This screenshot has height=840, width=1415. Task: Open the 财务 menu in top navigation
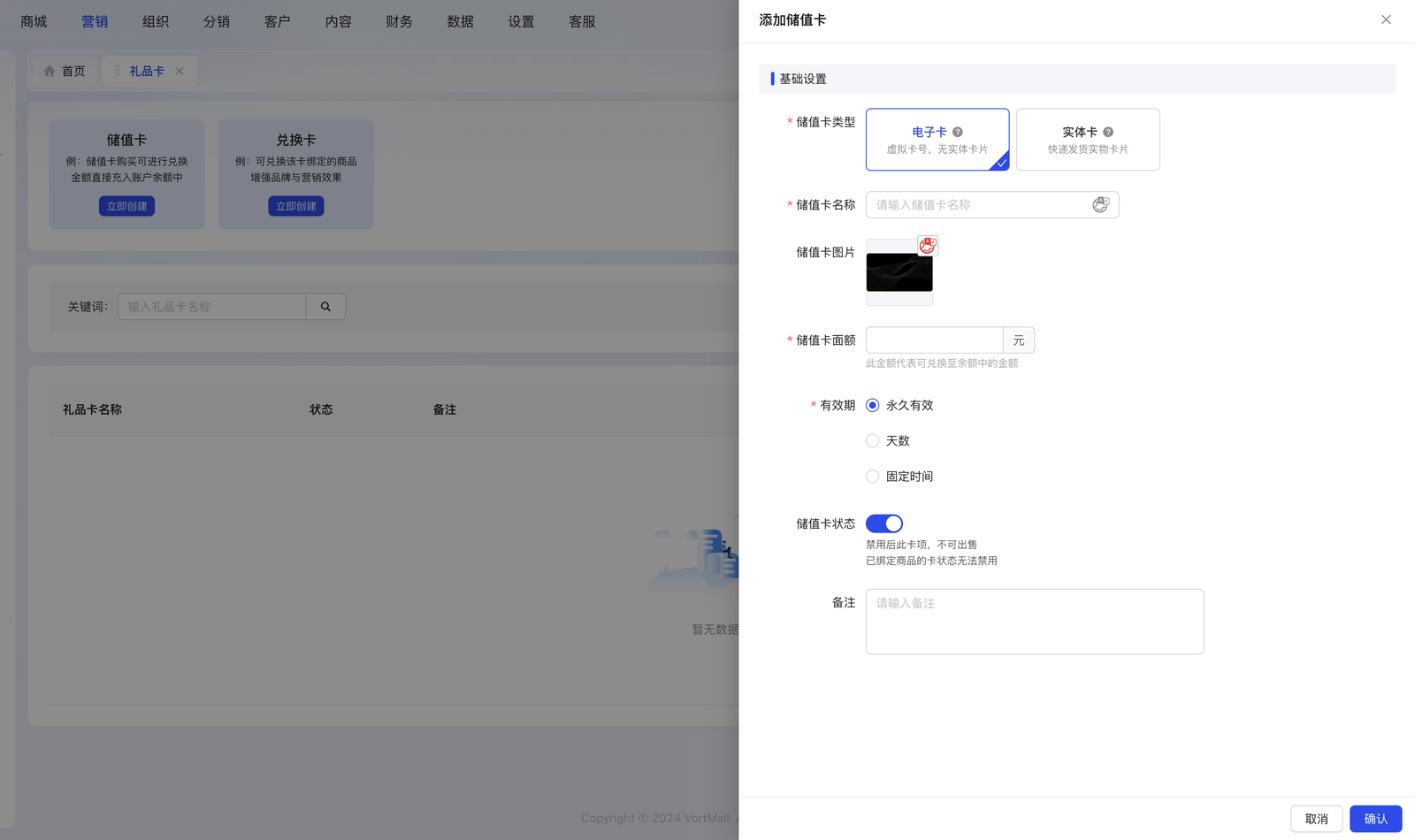tap(399, 21)
